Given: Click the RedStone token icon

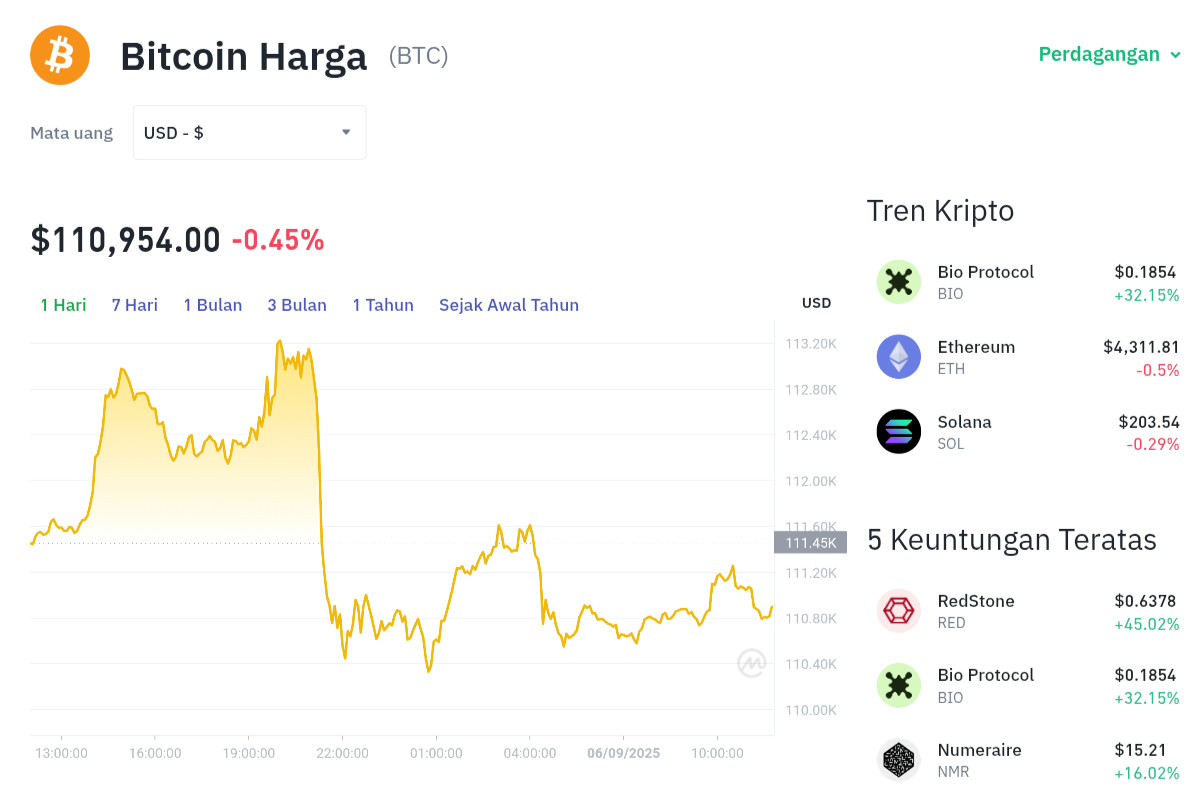Looking at the screenshot, I should point(898,611).
